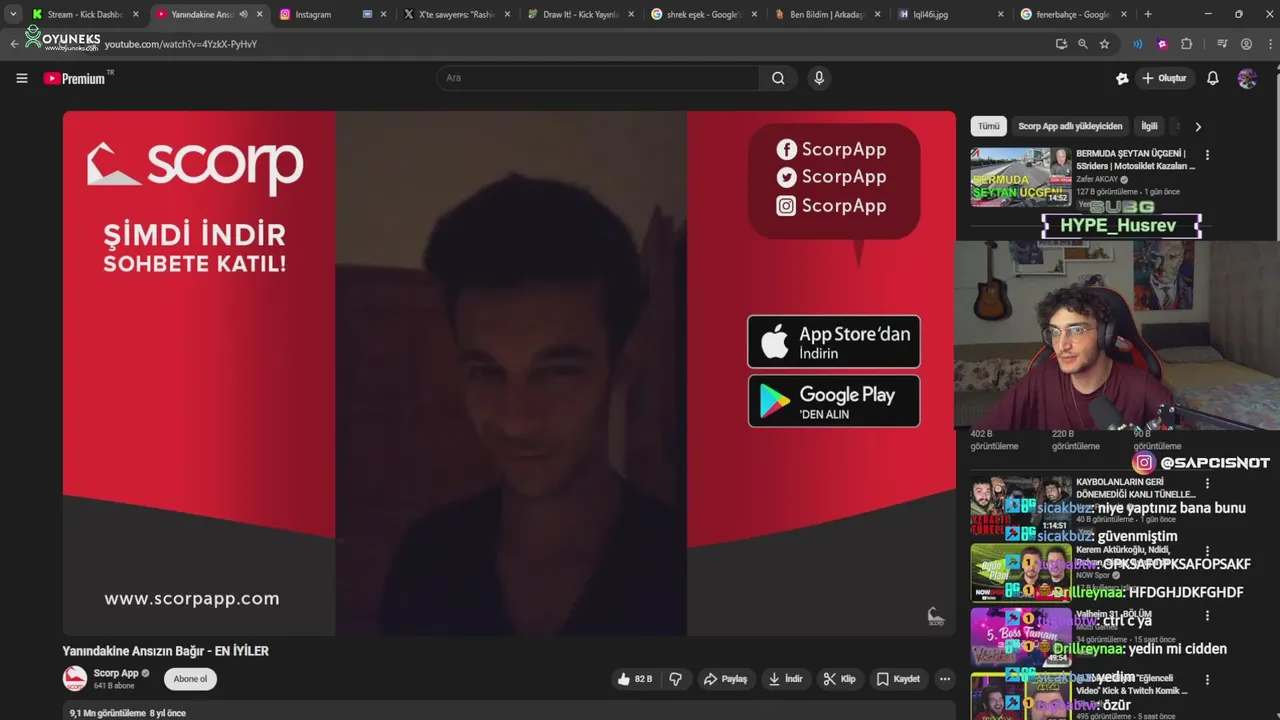This screenshot has width=1280, height=720.
Task: Bookmark this page with the star icon
Action: 1104,44
